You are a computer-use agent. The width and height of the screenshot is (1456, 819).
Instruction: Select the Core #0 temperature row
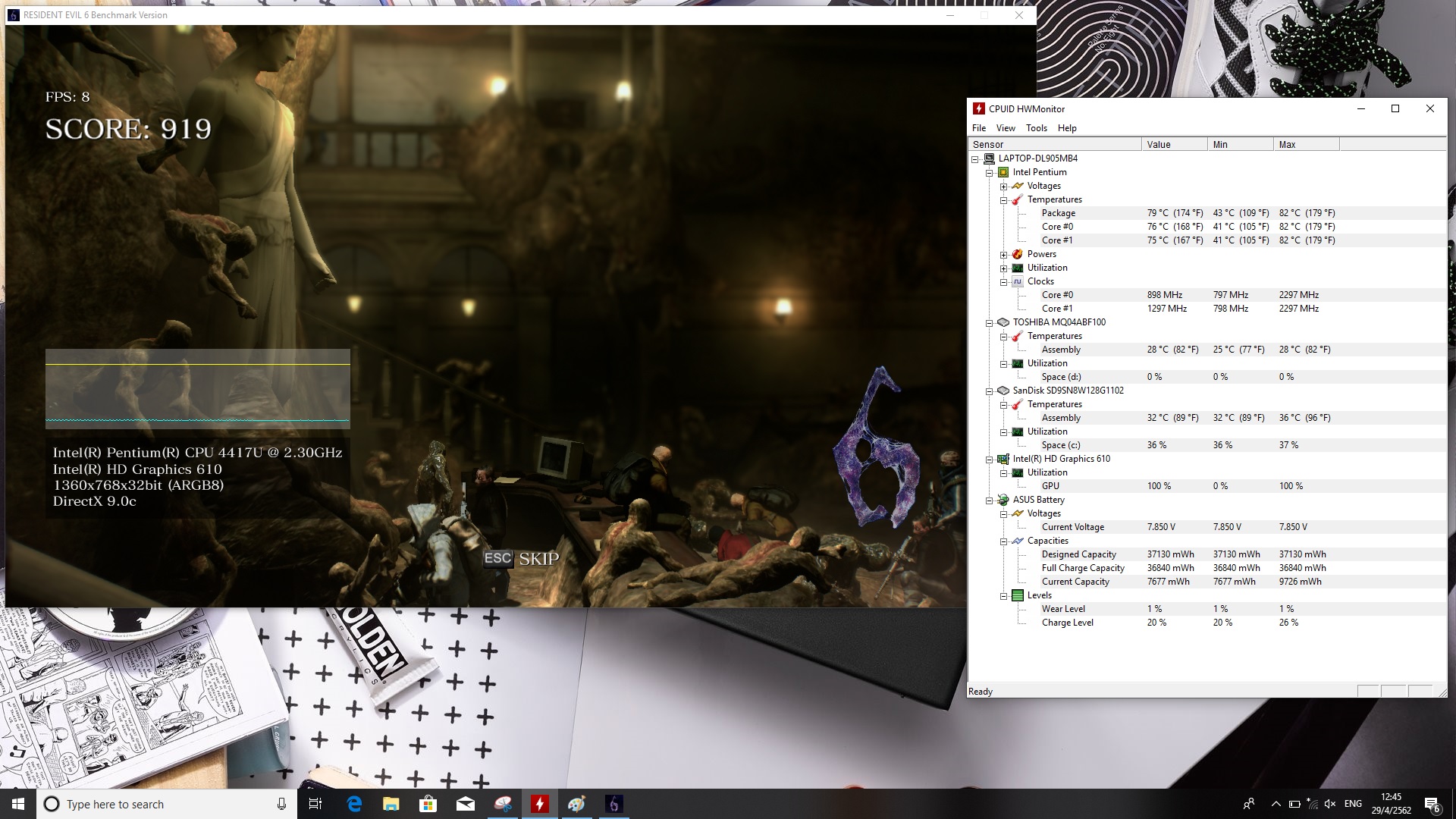click(1207, 227)
